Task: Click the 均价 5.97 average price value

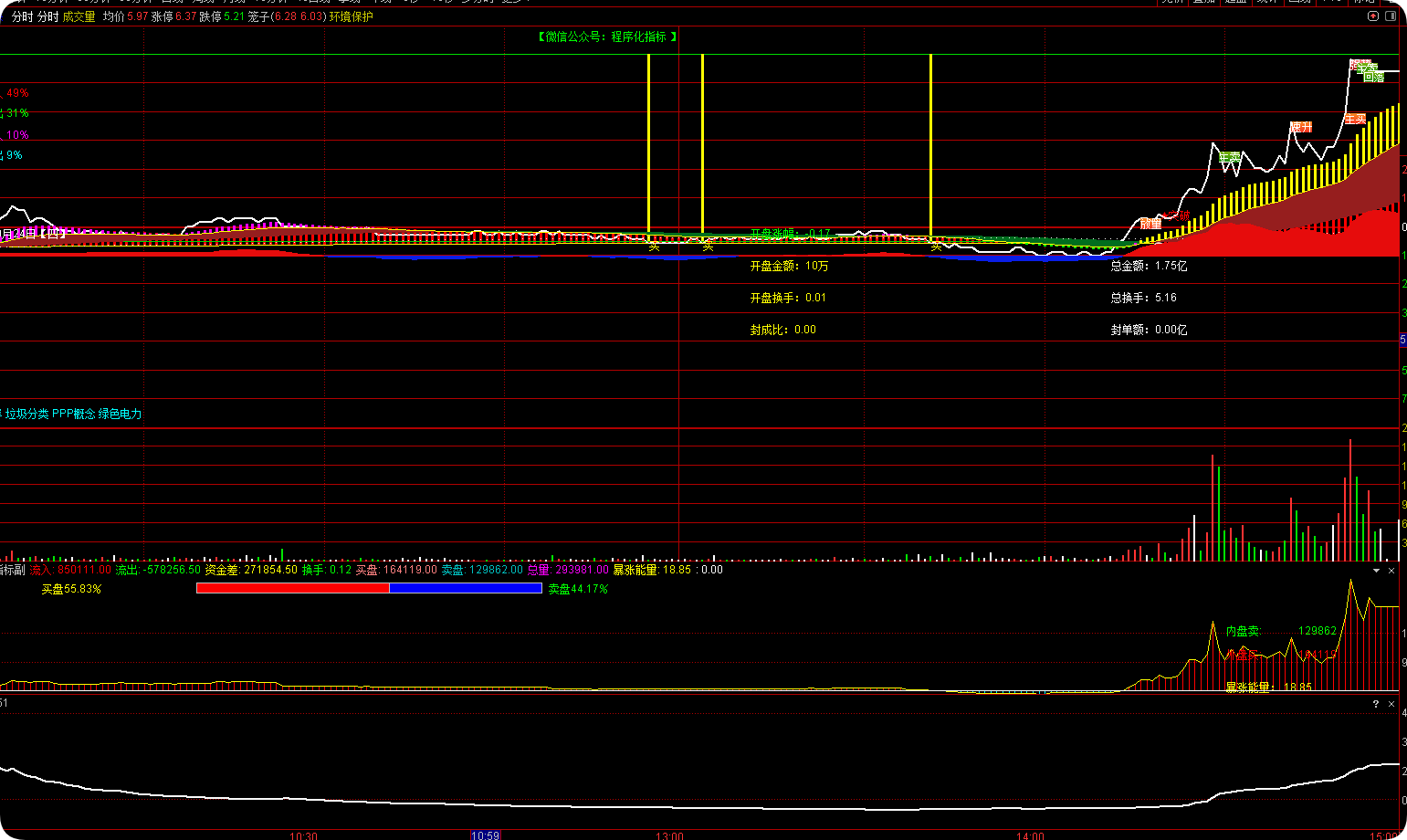Action: (125, 16)
